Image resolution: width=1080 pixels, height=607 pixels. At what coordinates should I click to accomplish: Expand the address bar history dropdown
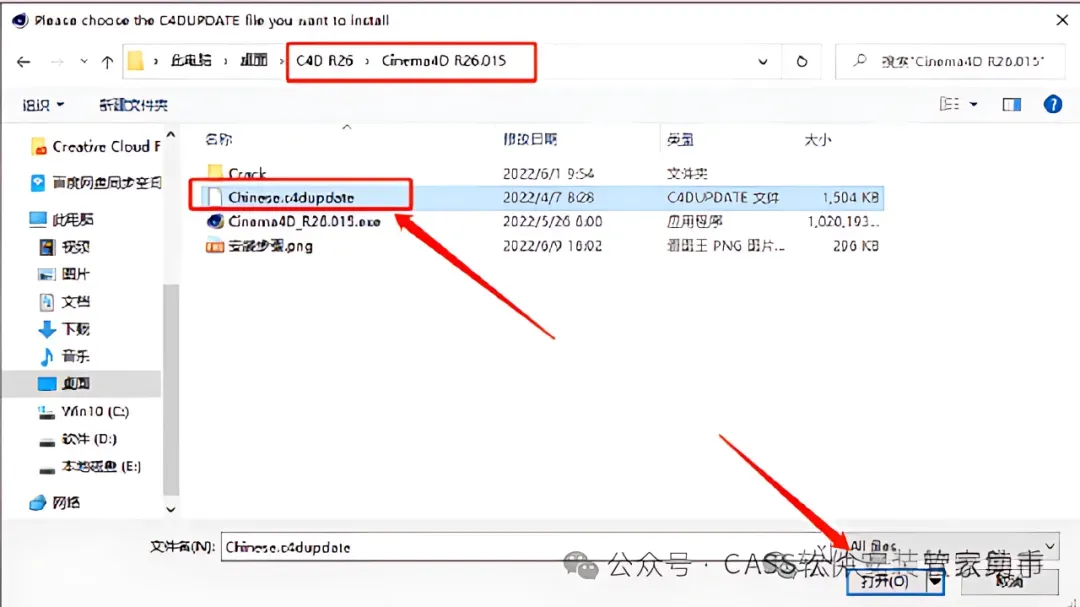tap(762, 61)
